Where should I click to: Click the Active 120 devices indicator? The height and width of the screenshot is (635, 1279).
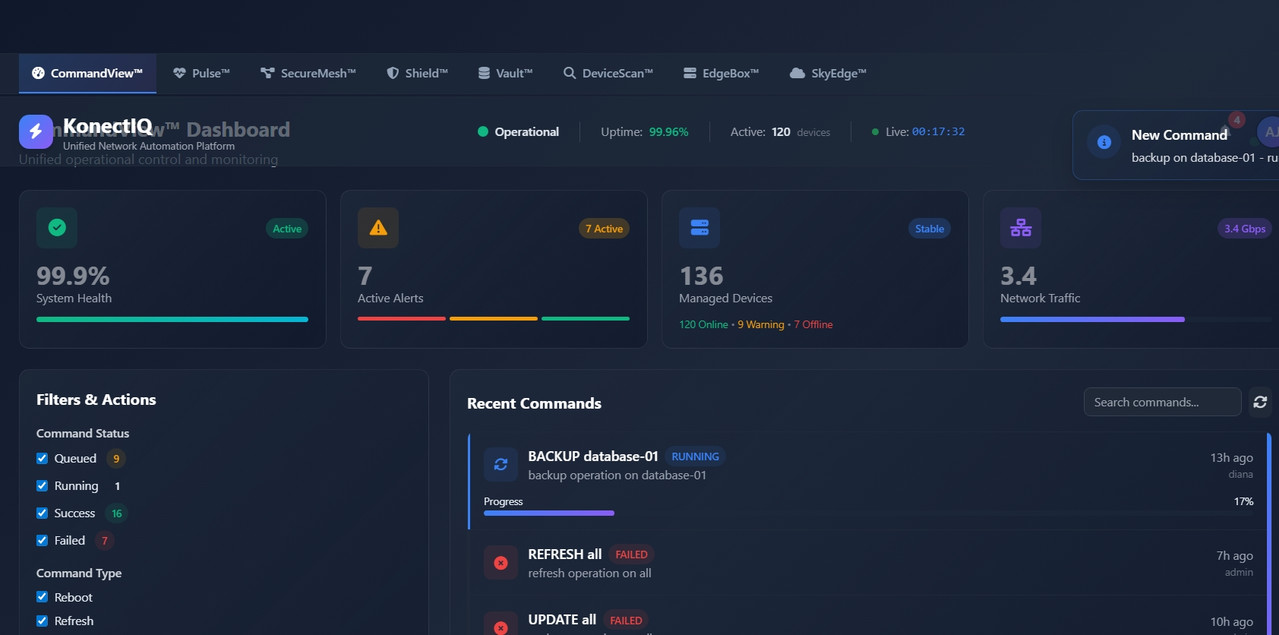780,132
